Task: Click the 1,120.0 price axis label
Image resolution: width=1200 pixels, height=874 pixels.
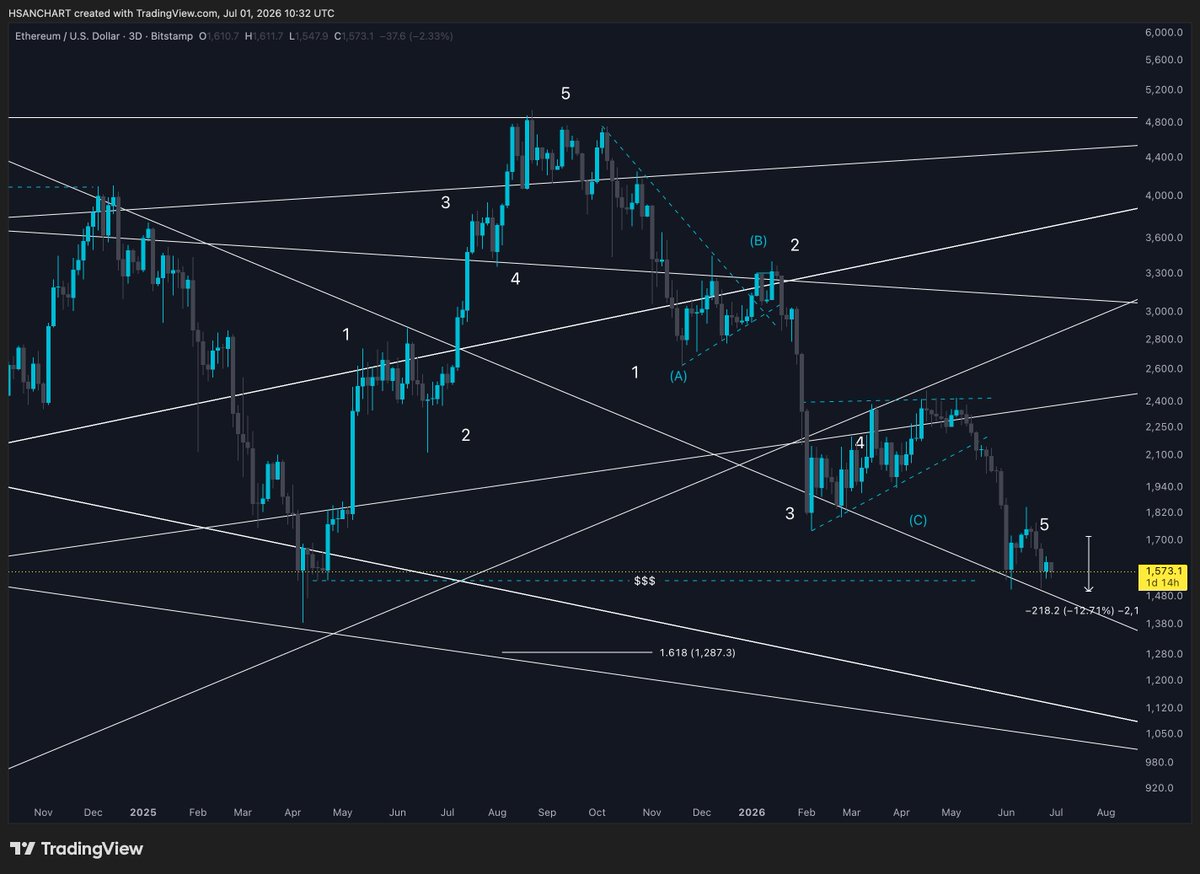Action: coord(1166,708)
